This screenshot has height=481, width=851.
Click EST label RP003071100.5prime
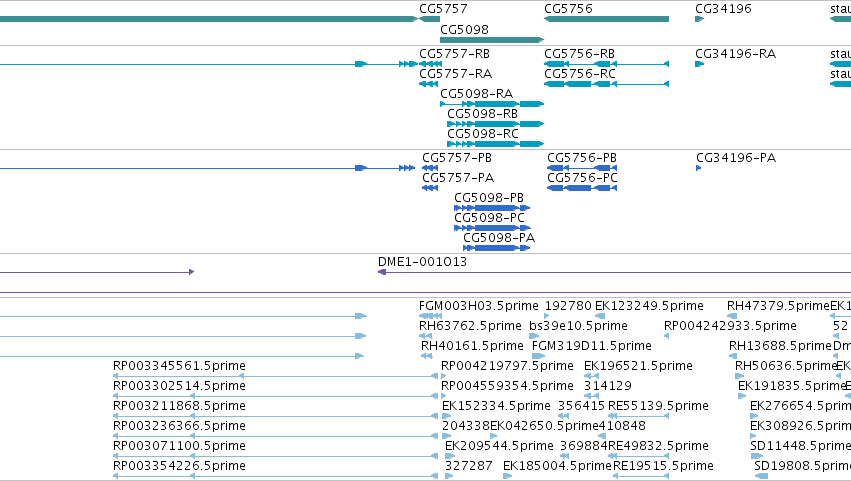coord(179,447)
